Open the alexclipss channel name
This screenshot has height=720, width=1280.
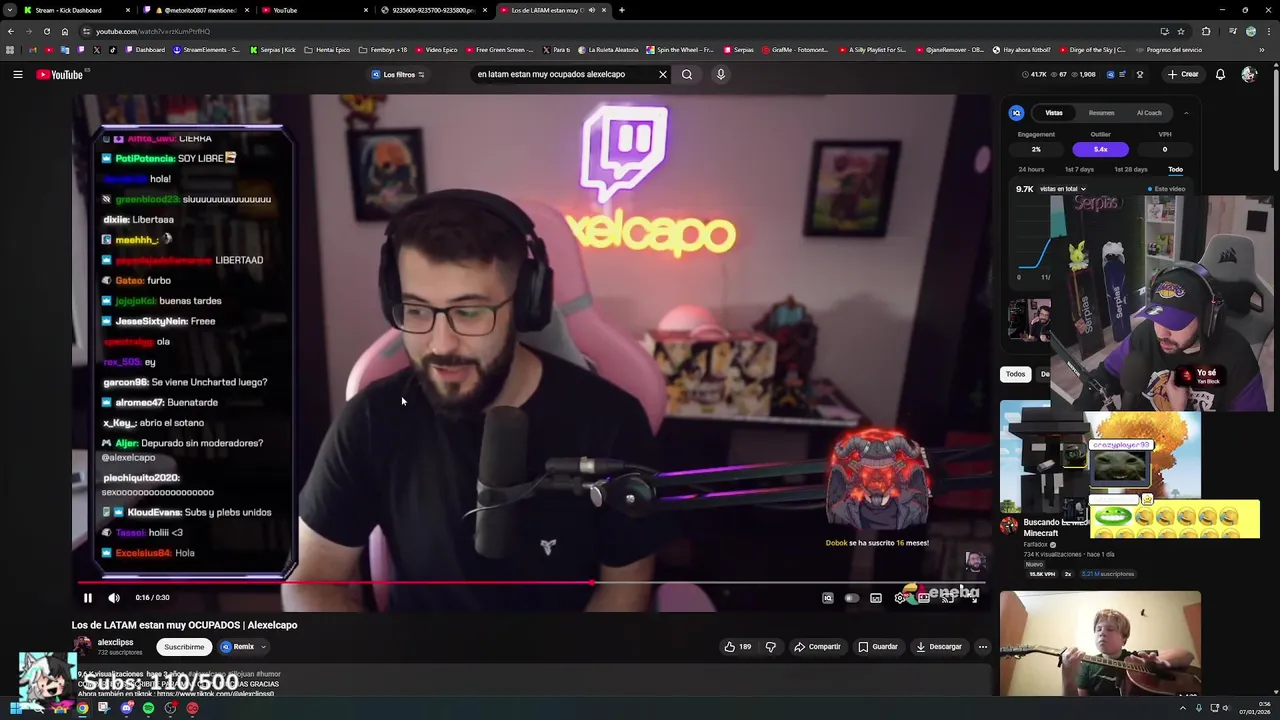[115, 642]
